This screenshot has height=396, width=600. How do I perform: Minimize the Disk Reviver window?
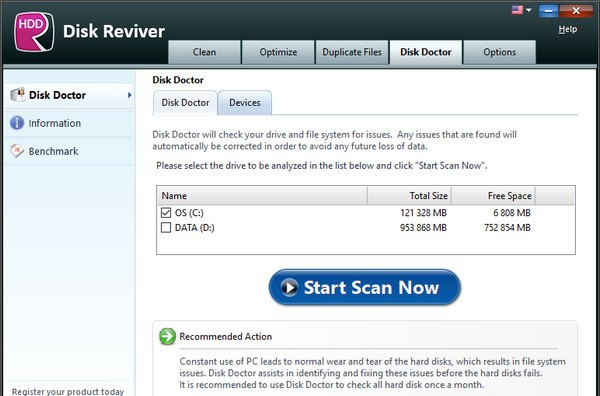point(548,11)
